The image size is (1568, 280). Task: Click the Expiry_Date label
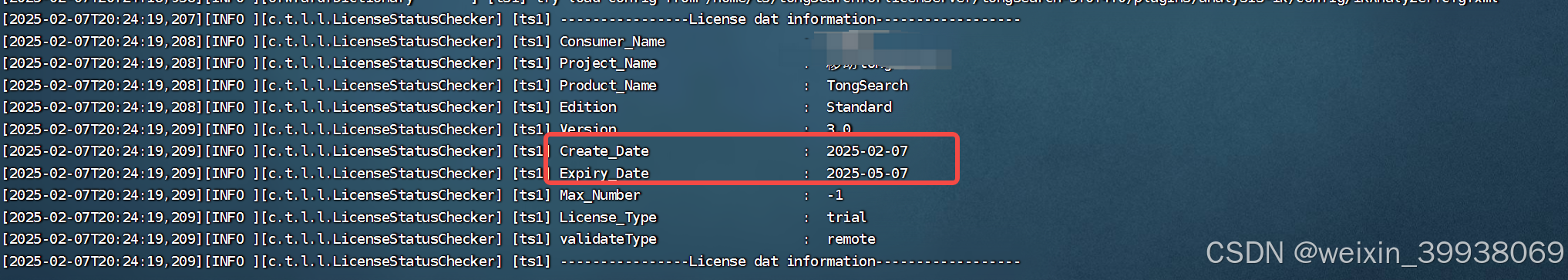604,174
